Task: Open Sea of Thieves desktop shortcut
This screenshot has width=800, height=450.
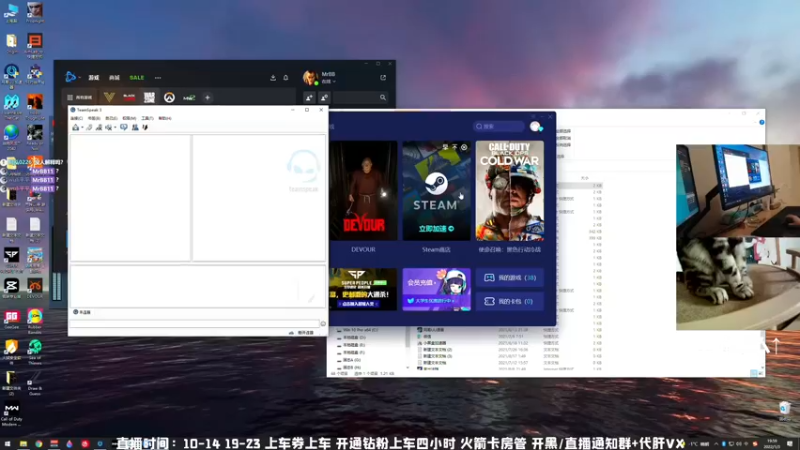Action: click(35, 352)
